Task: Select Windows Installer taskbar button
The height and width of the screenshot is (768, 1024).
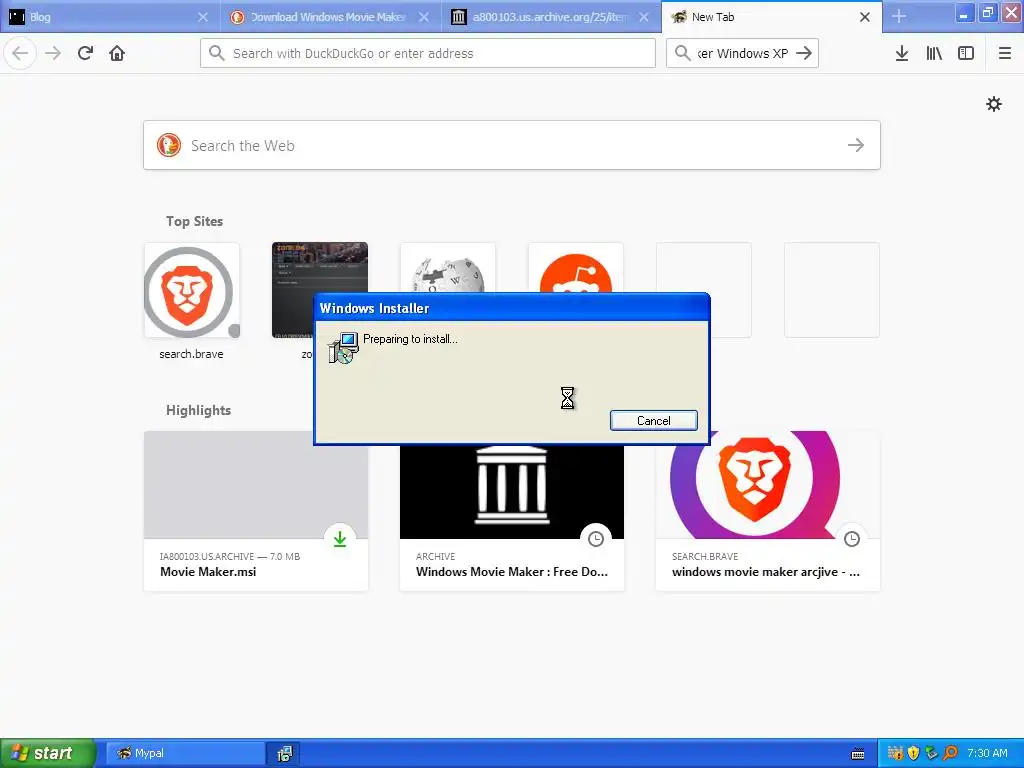Action: pyautogui.click(x=284, y=753)
